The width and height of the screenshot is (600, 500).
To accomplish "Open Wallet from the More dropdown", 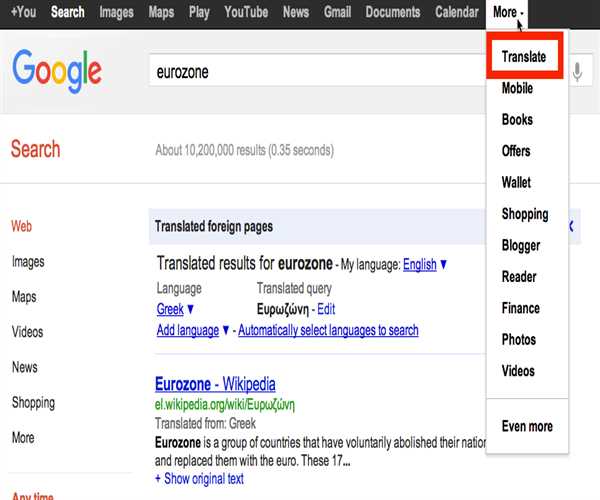I will click(x=516, y=182).
